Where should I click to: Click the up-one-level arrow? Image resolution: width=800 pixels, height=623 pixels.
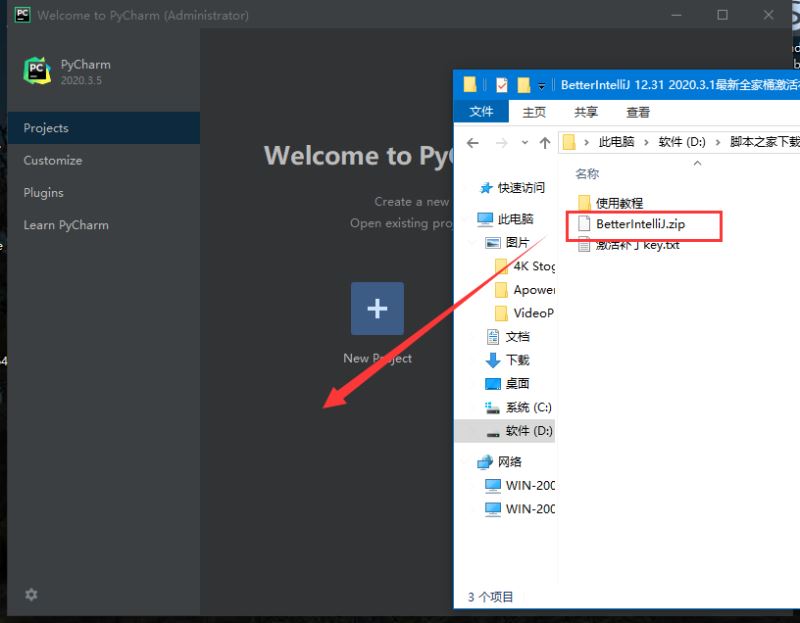(x=544, y=143)
